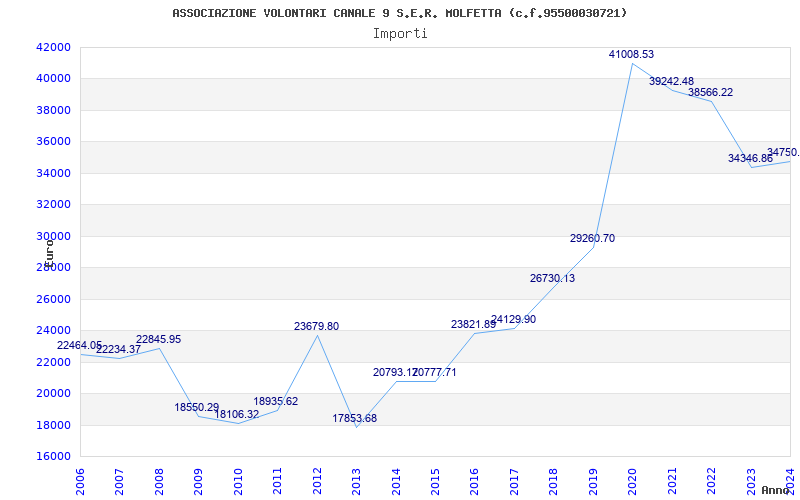The image size is (800, 500).
Task: Click data label 34346.86
Action: 751,158
